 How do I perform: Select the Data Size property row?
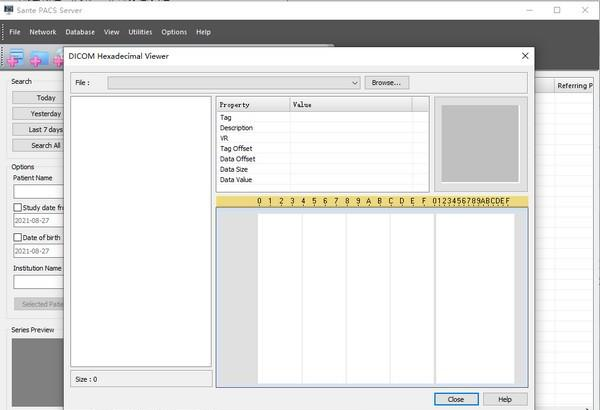pos(322,169)
